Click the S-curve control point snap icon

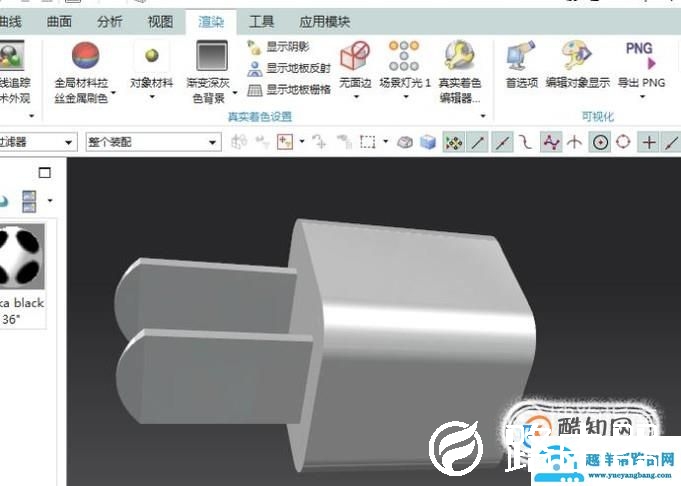[526, 142]
